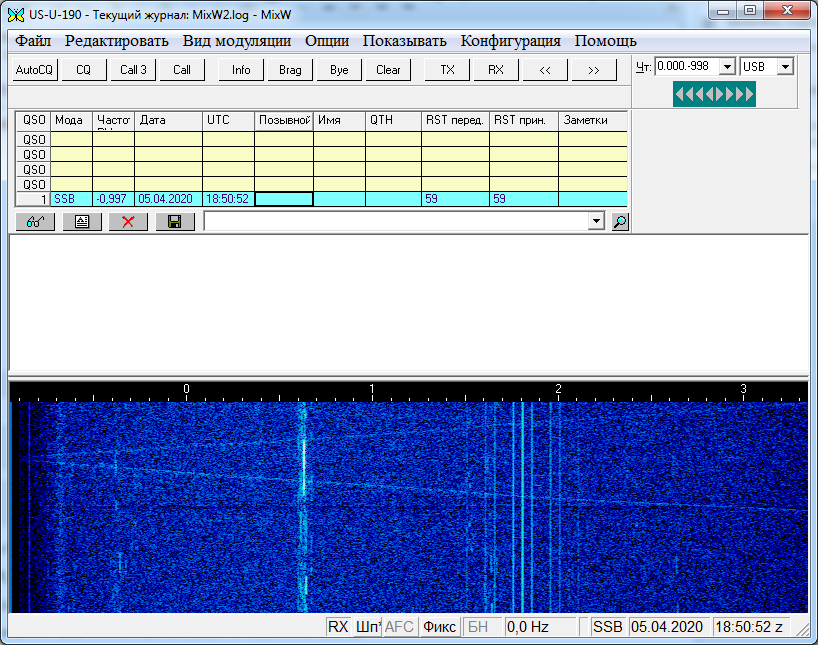Delete QSO with the red X icon

point(128,222)
